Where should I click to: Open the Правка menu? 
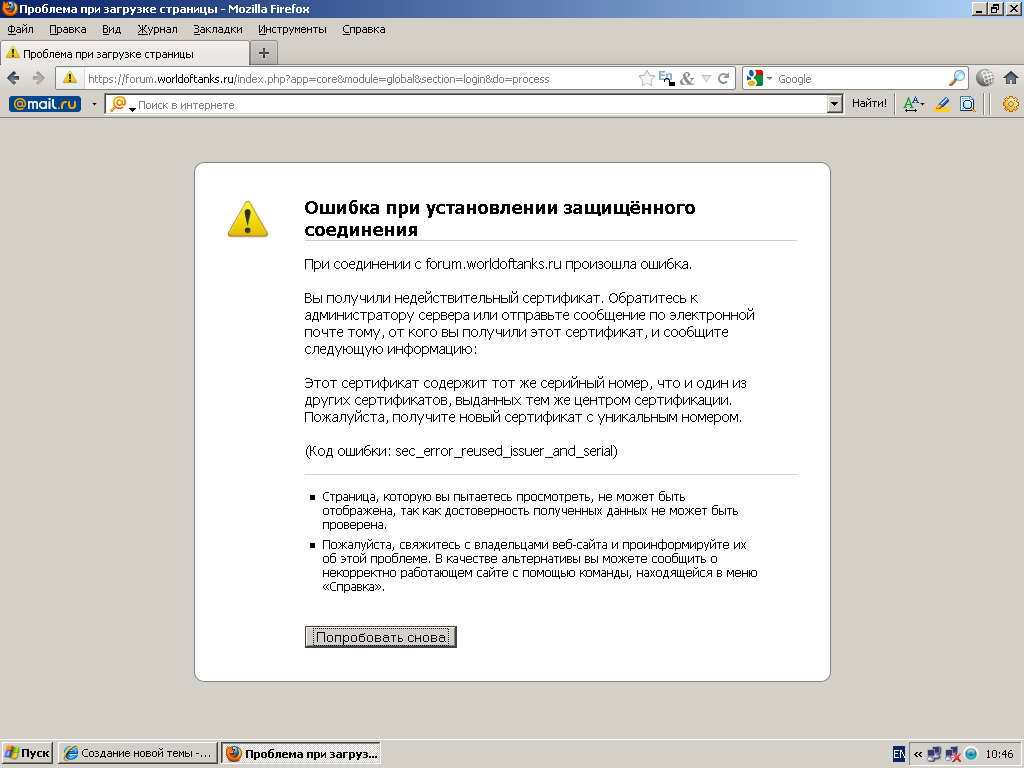click(x=68, y=29)
